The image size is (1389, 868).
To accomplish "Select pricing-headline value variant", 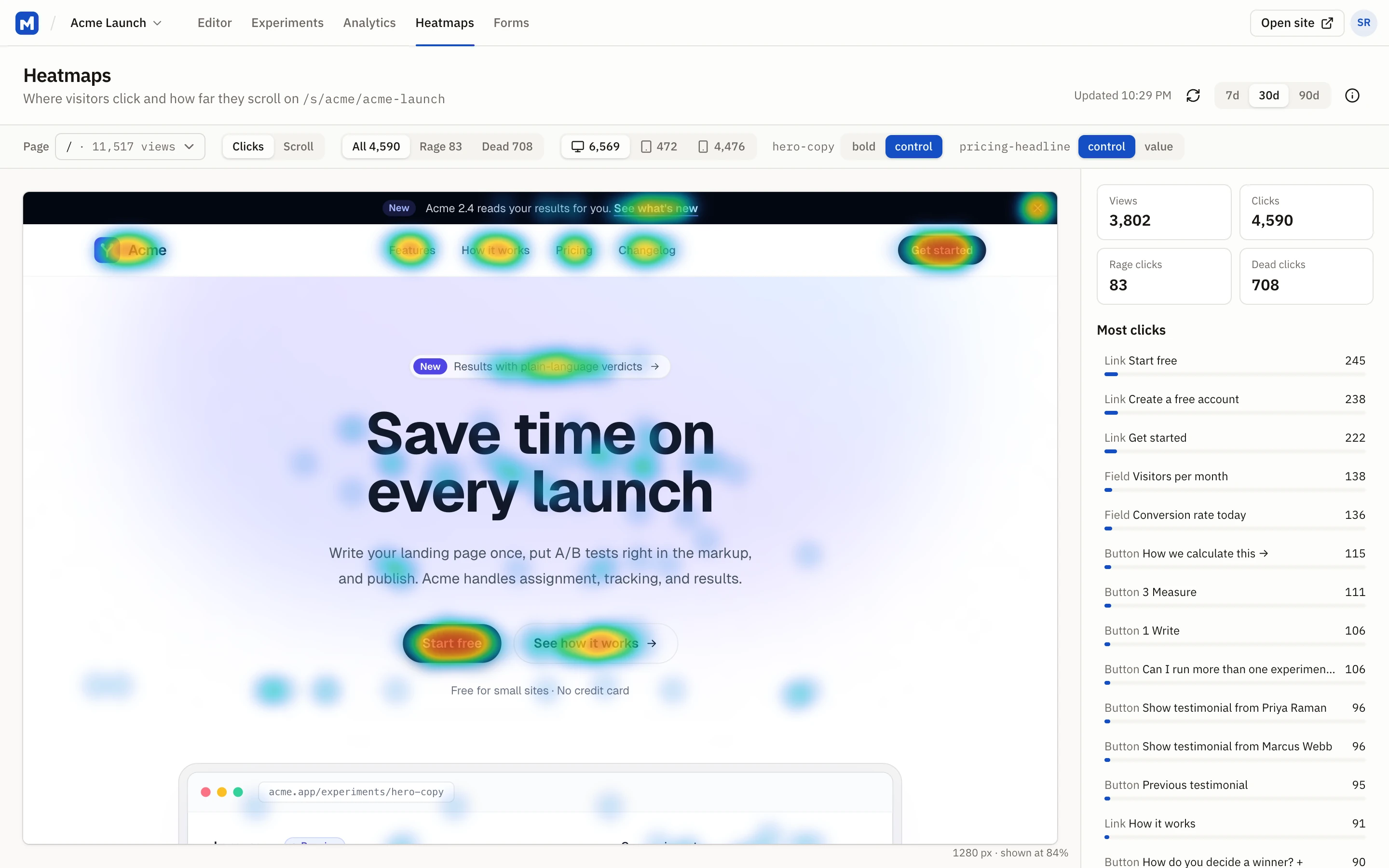I will tap(1159, 147).
